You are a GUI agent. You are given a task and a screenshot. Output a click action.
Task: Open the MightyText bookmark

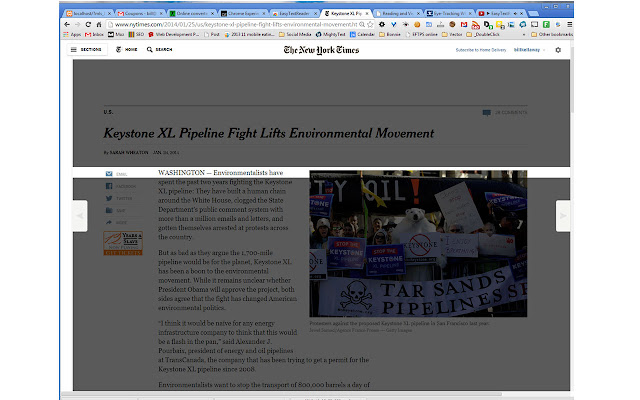coord(331,35)
